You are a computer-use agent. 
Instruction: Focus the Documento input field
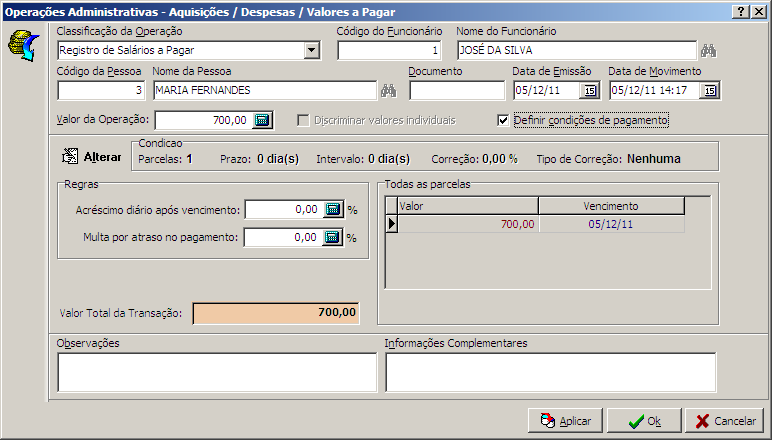tap(456, 91)
